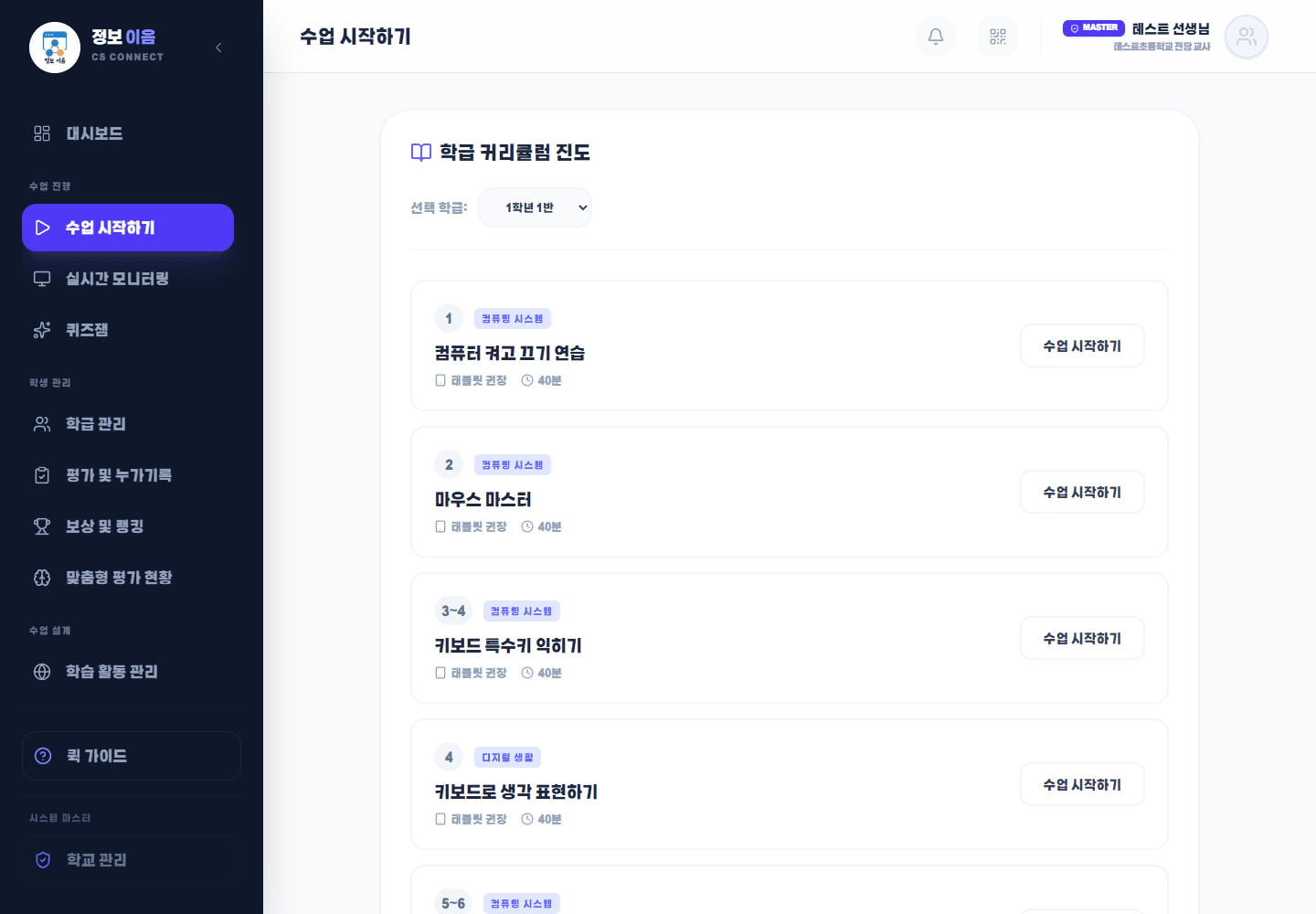Click the 디지털 생활 tag on lesson 4
Screen dimensions: 1316x914
coord(508,758)
